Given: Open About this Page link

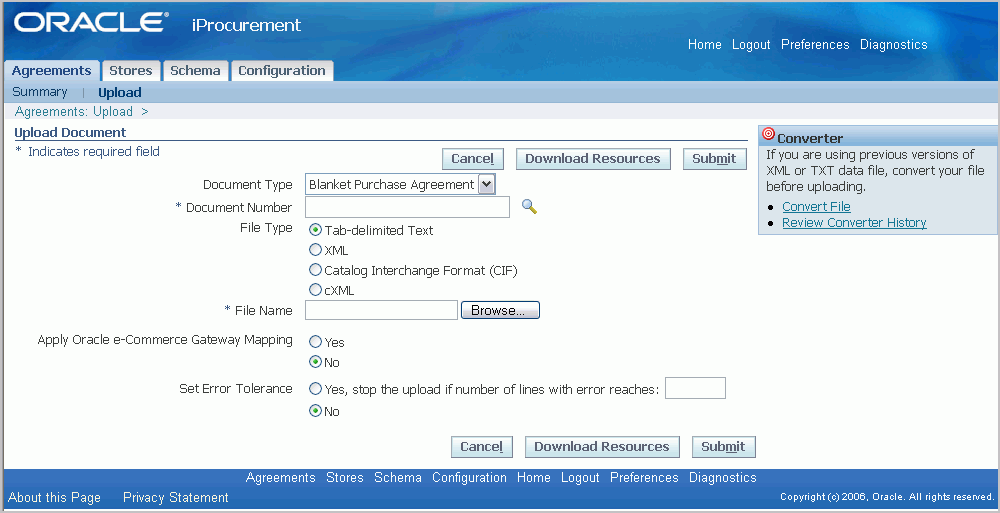Looking at the screenshot, I should pyautogui.click(x=54, y=497).
